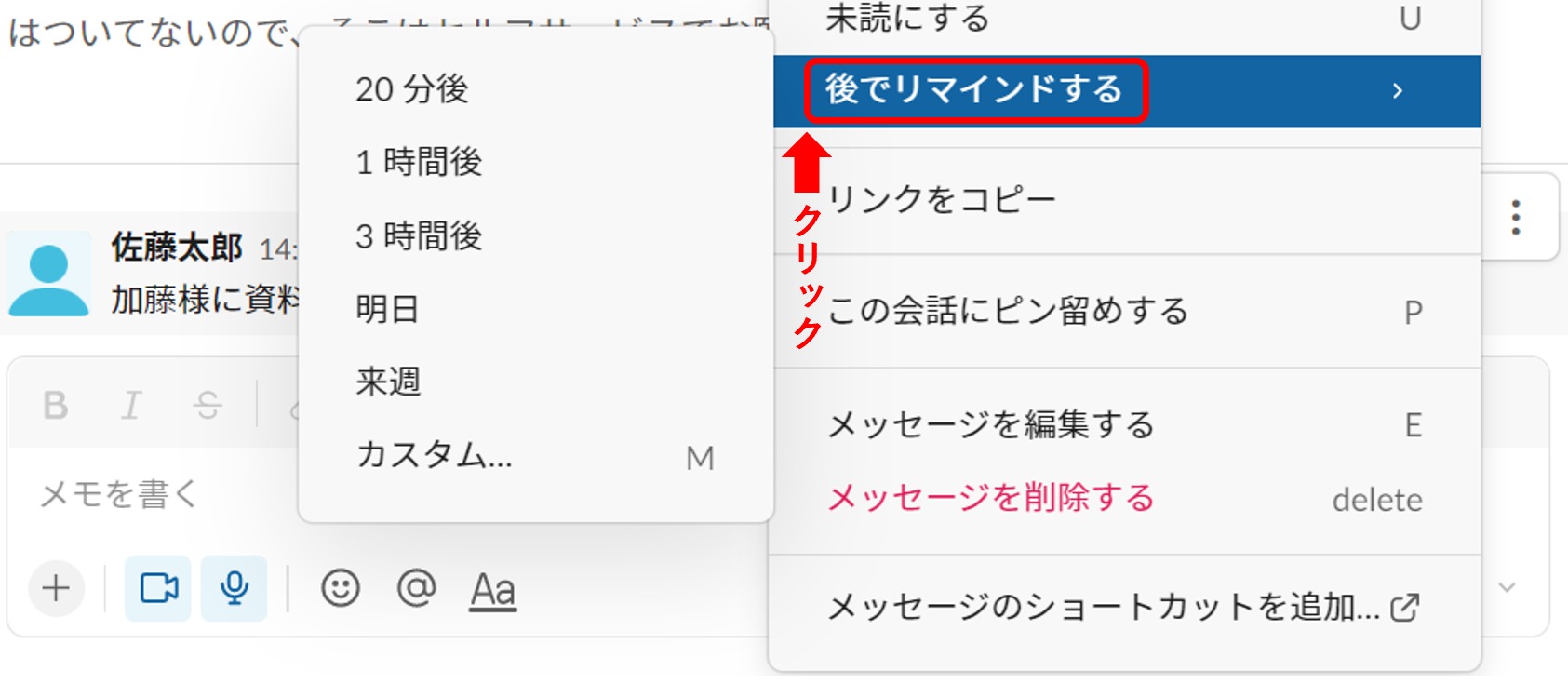Viewport: 1568px width, 684px height.
Task: Open the send options dropdown chevron
Action: [1508, 587]
